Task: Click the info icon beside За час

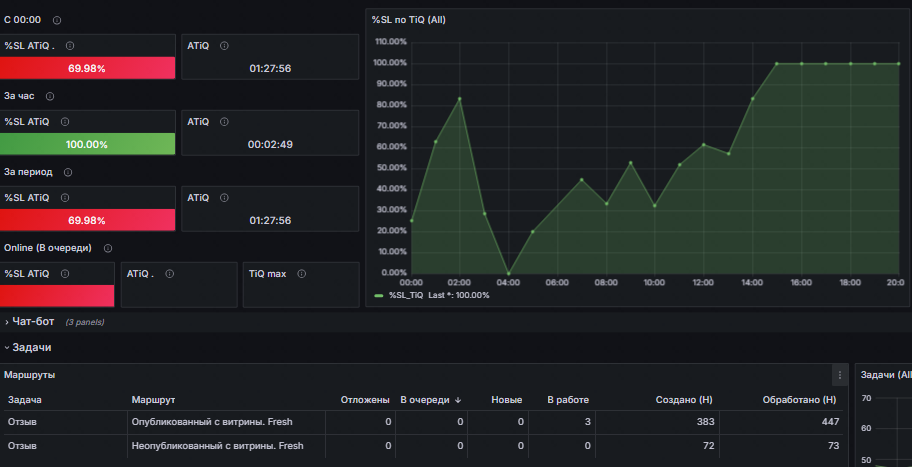Action: (x=50, y=97)
